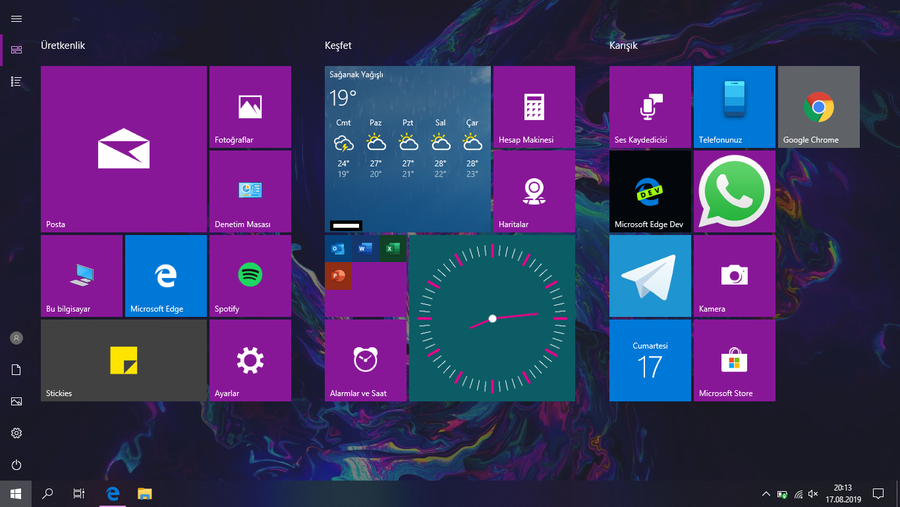
Task: Open Word in the Office folder tile
Action: pos(365,249)
